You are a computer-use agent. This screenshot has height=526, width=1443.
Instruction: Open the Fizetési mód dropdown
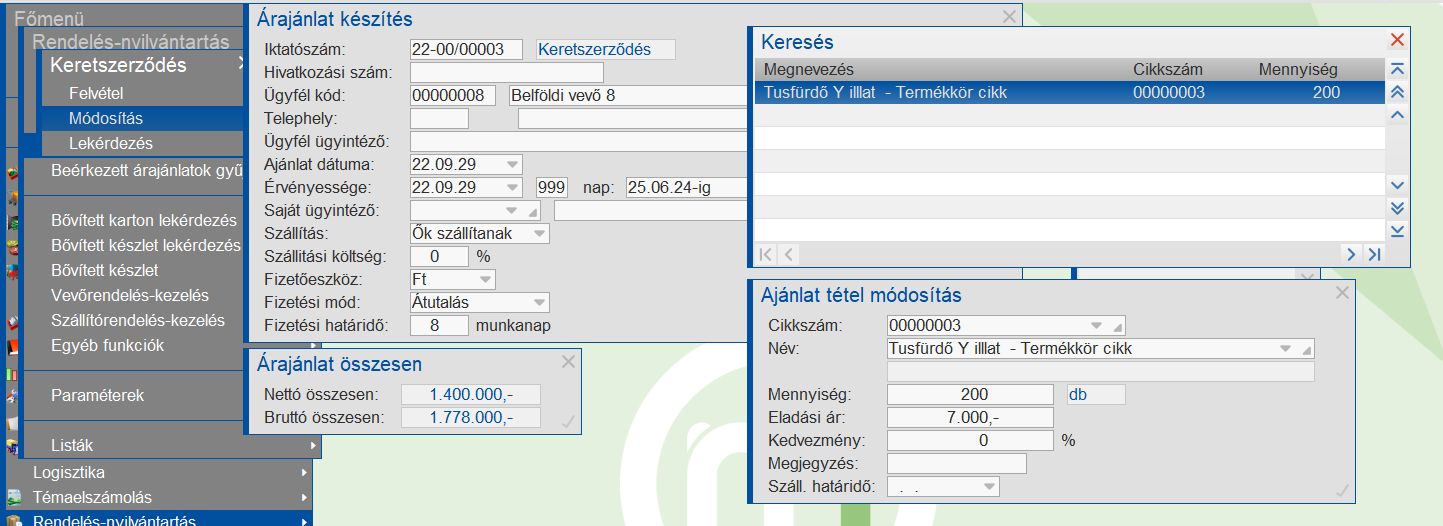click(539, 302)
